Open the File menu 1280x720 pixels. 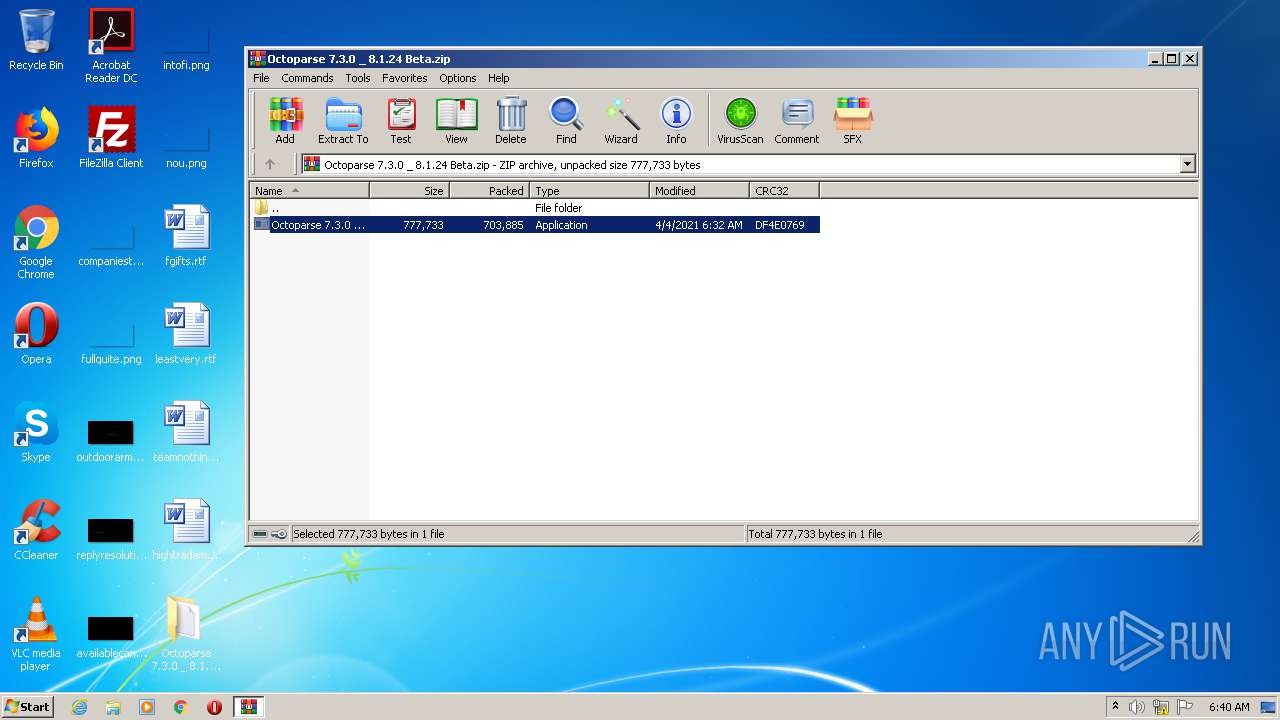[261, 78]
